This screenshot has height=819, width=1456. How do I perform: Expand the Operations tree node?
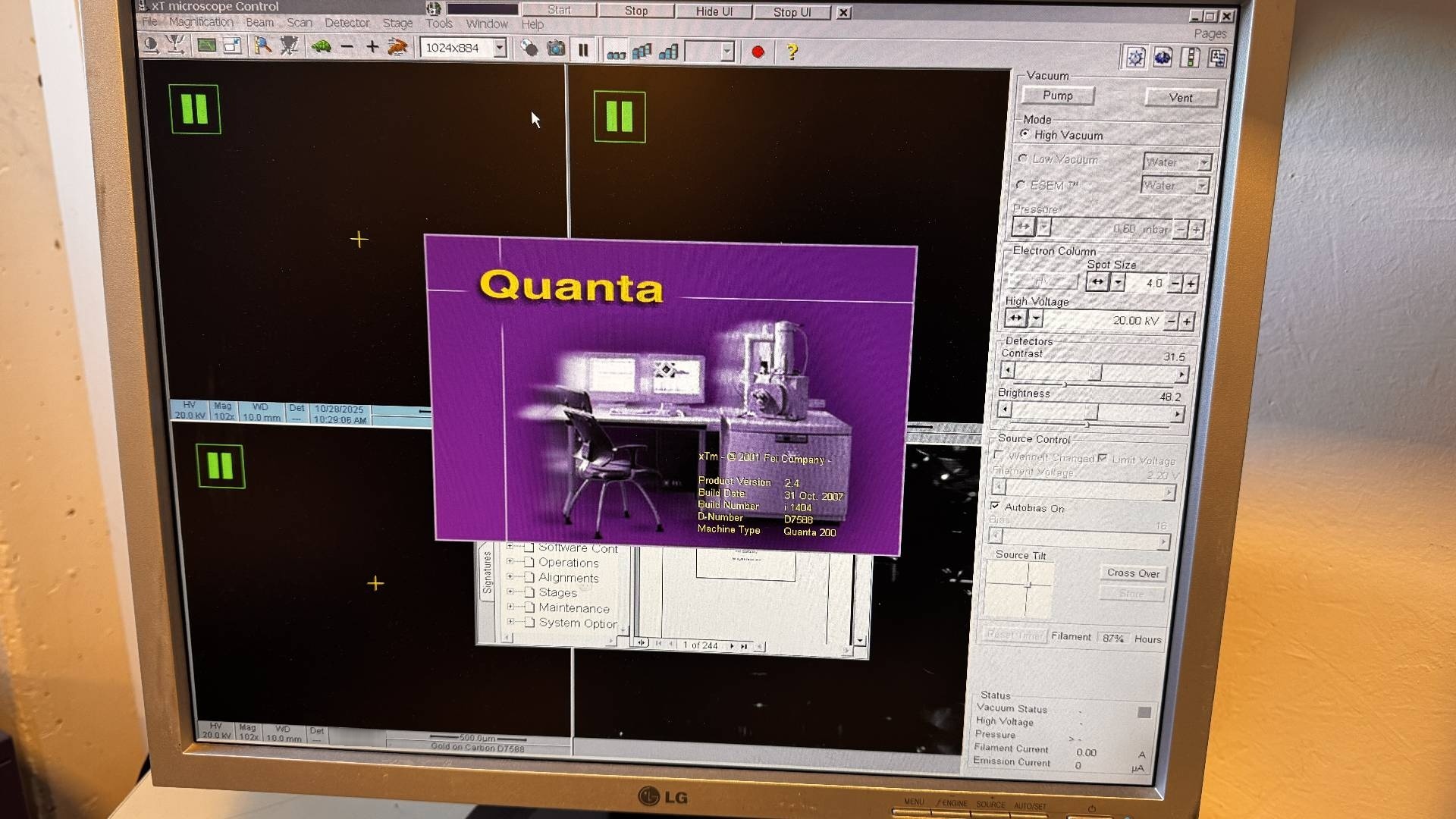pos(510,562)
